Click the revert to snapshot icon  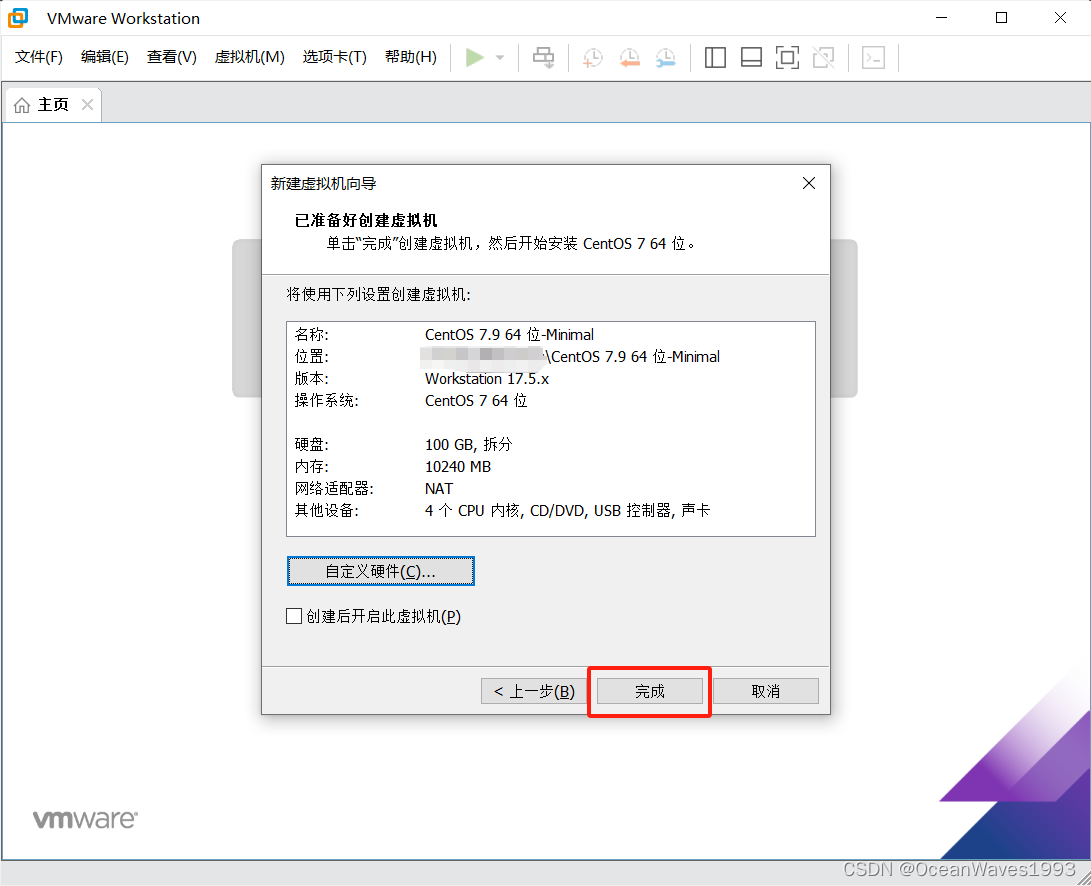click(x=630, y=58)
